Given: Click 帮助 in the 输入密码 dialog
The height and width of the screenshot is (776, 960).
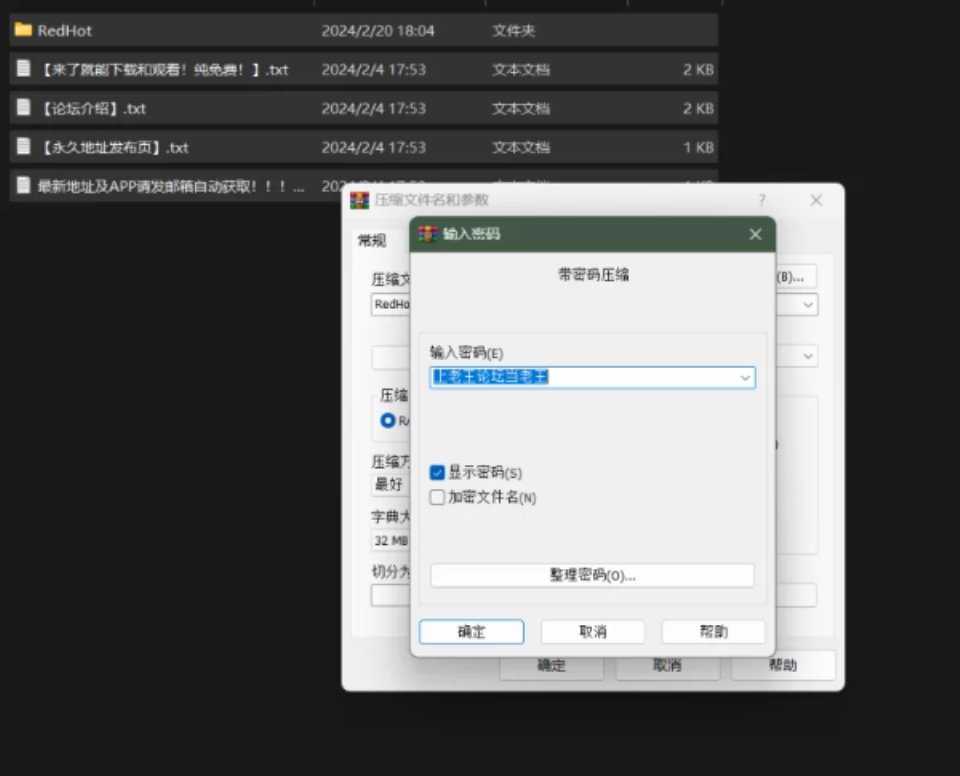Looking at the screenshot, I should [x=713, y=631].
